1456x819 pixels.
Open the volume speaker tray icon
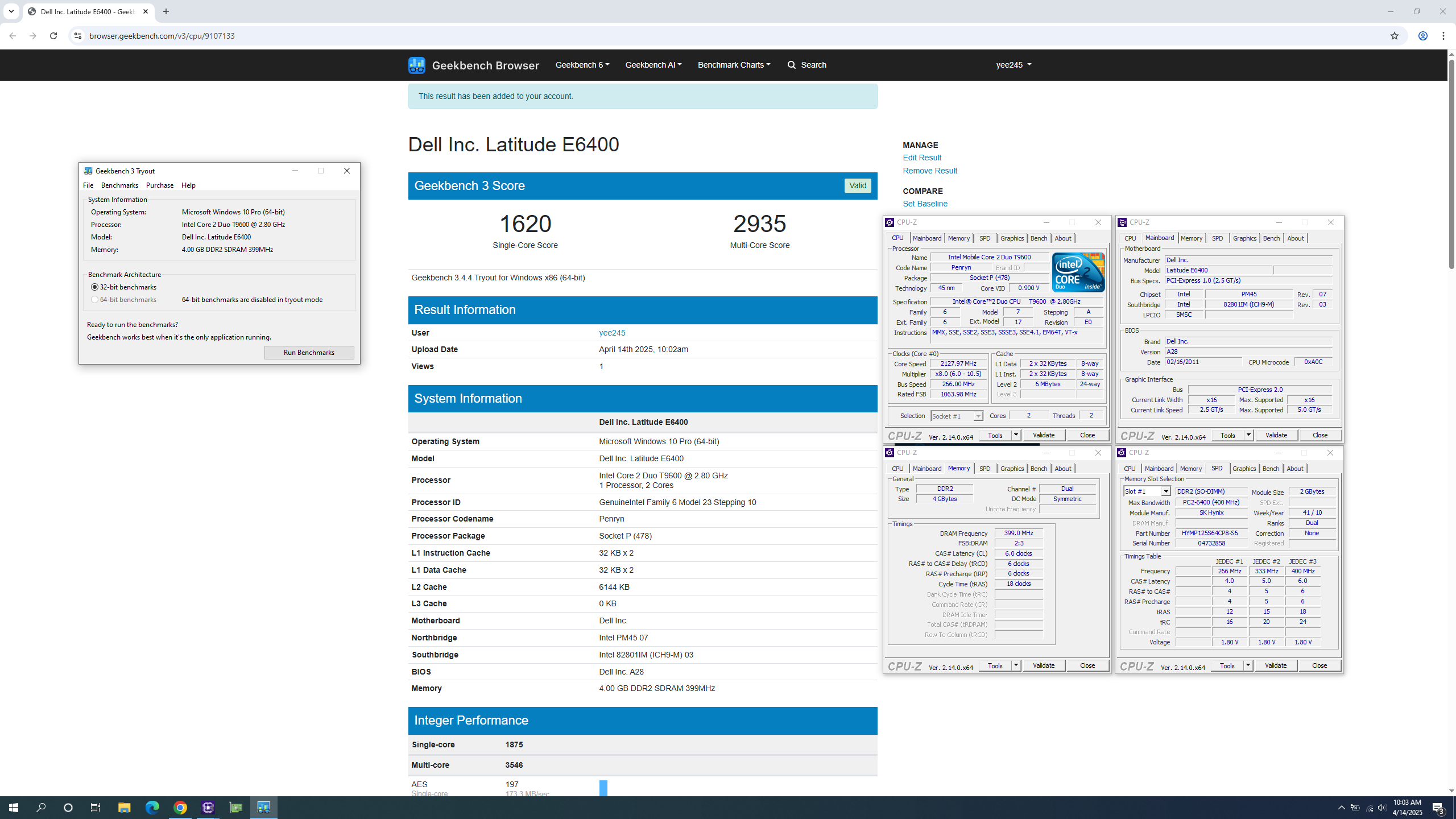[x=1382, y=808]
